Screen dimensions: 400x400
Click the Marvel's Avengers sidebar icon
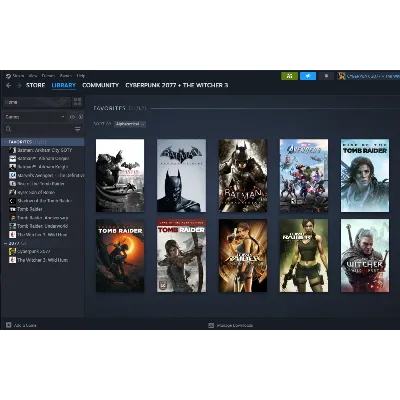coord(13,175)
